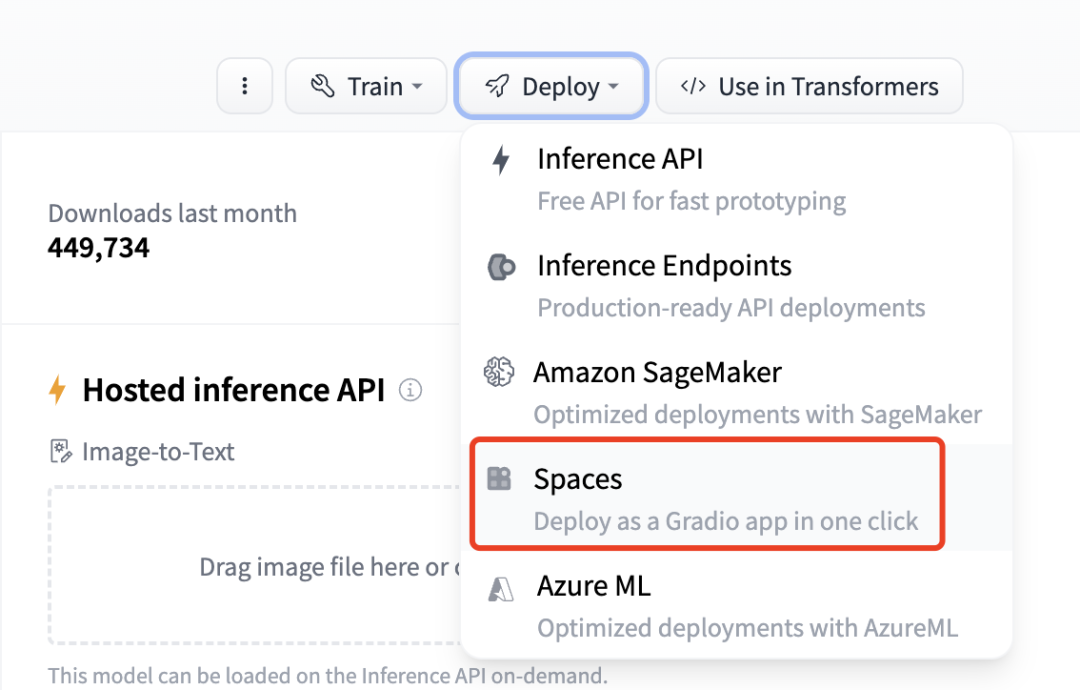Select the Spaces grid icon
This screenshot has height=690, width=1080.
click(x=502, y=479)
